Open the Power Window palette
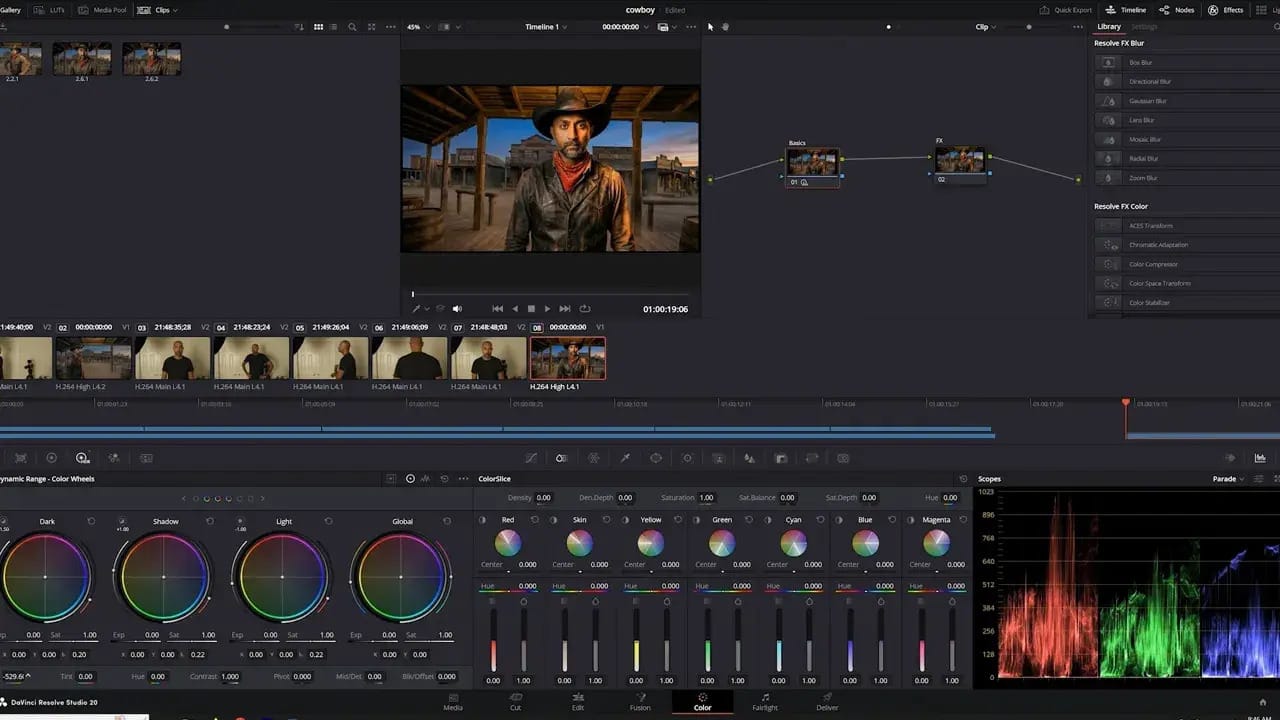This screenshot has width=1280, height=720. (656, 458)
